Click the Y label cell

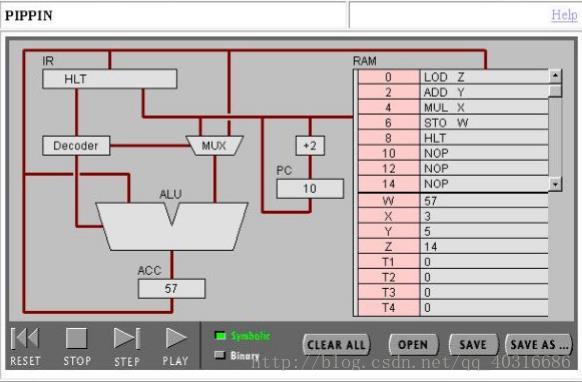point(389,231)
